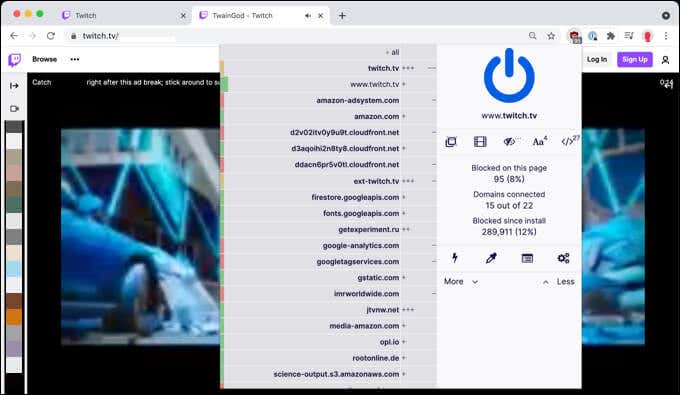Collapse panel using Less chevron
Viewport: 680px width, 395px height.
tap(559, 281)
